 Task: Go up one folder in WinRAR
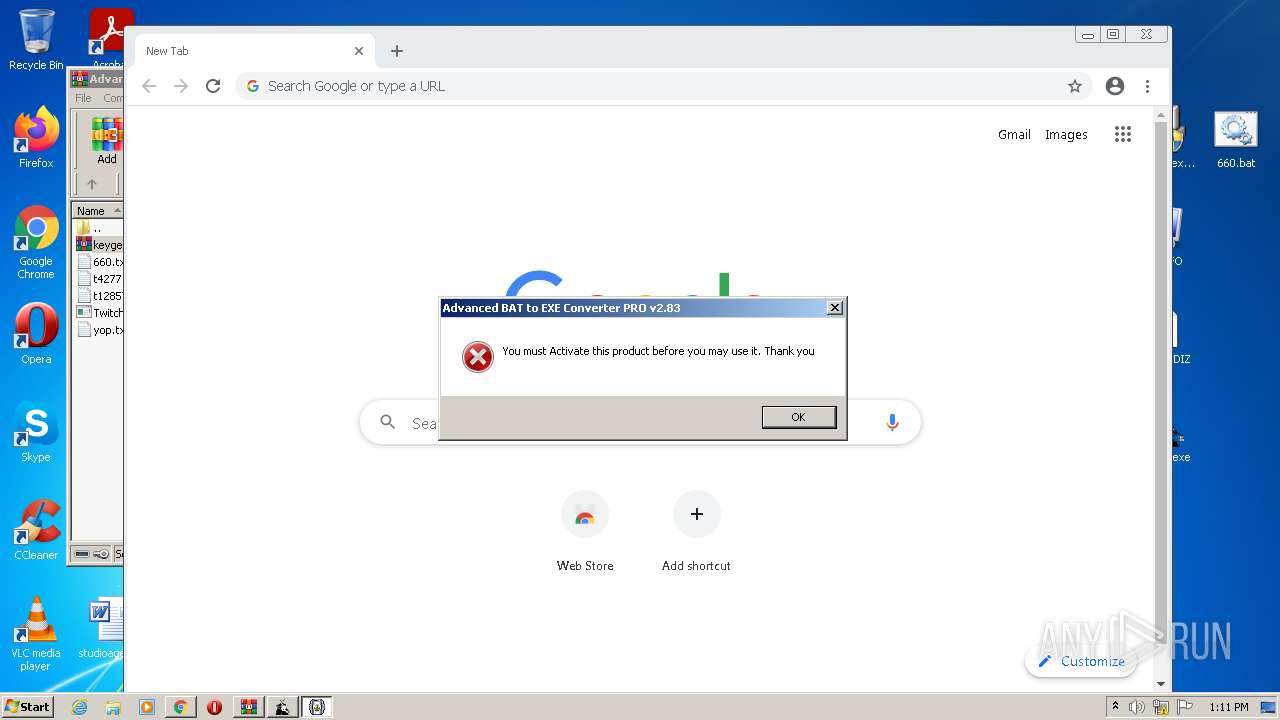(92, 184)
